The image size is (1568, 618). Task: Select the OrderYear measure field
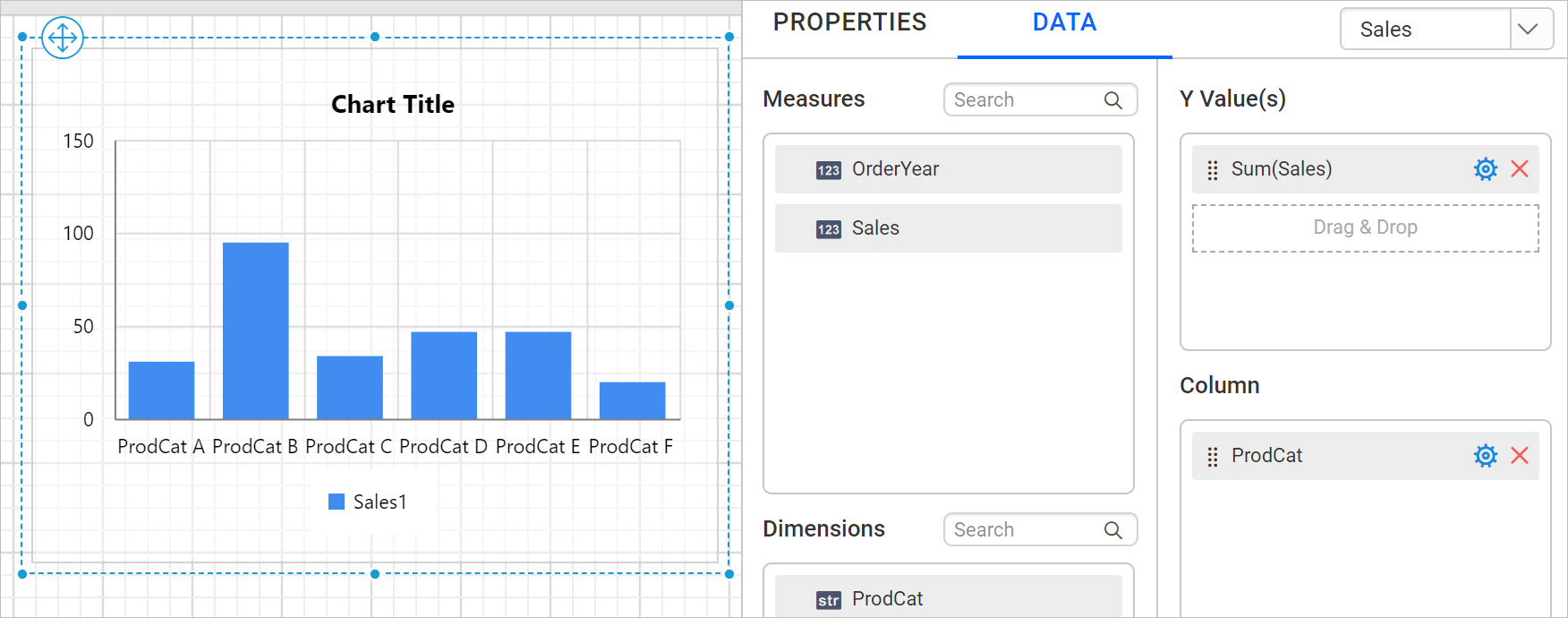[949, 169]
